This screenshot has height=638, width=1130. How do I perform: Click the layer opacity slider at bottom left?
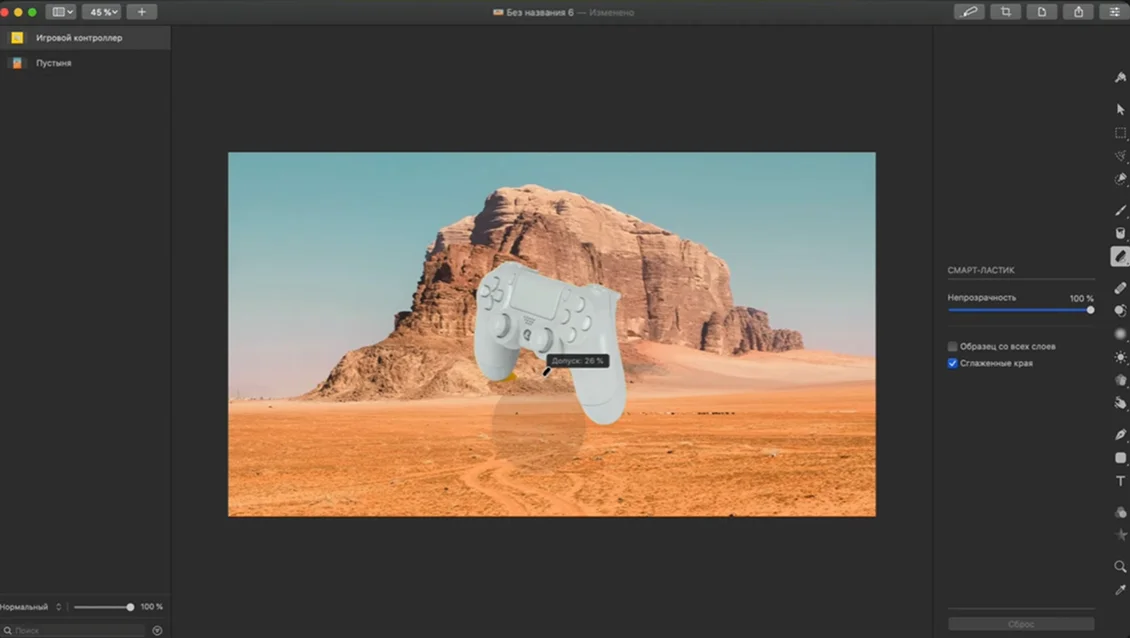pyautogui.click(x=103, y=607)
